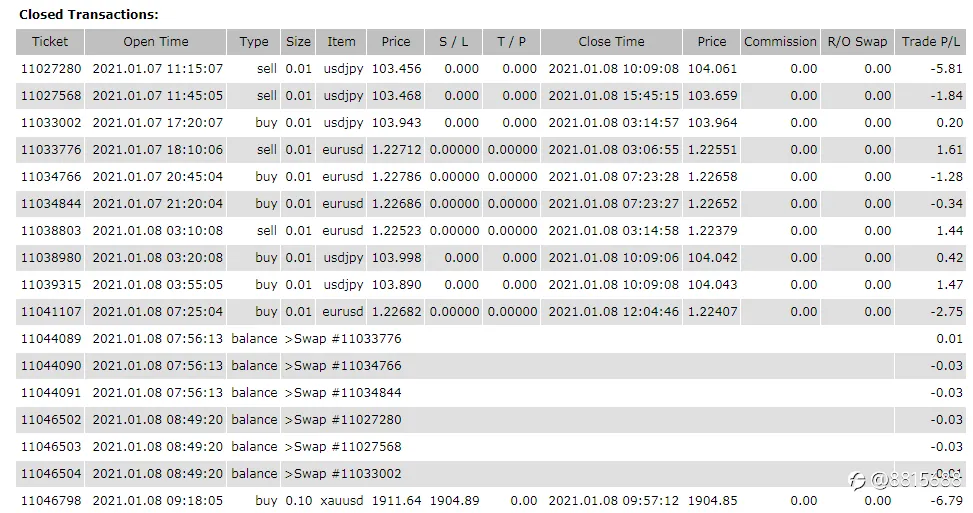Click the Trade P/L column header
The width and height of the screenshot is (973, 513).
[x=930, y=42]
